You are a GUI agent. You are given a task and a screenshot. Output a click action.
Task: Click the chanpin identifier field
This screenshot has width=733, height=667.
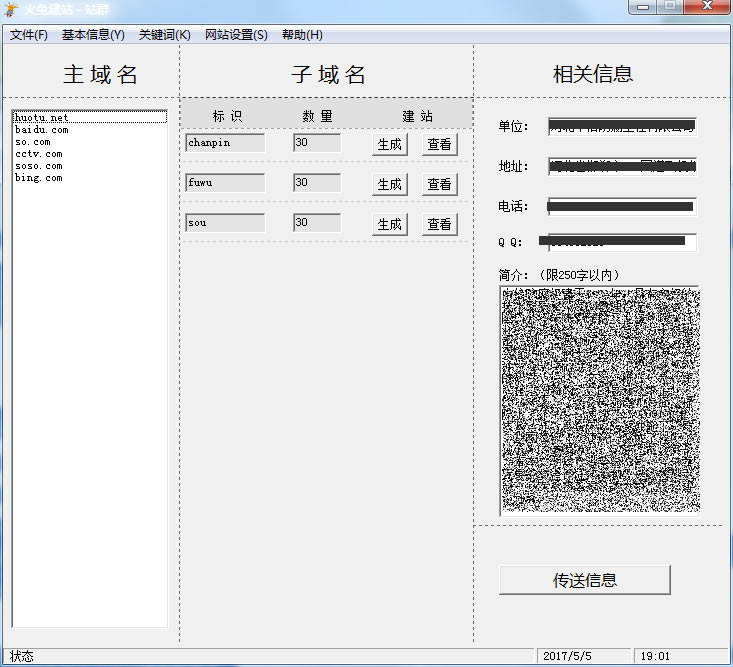225,143
